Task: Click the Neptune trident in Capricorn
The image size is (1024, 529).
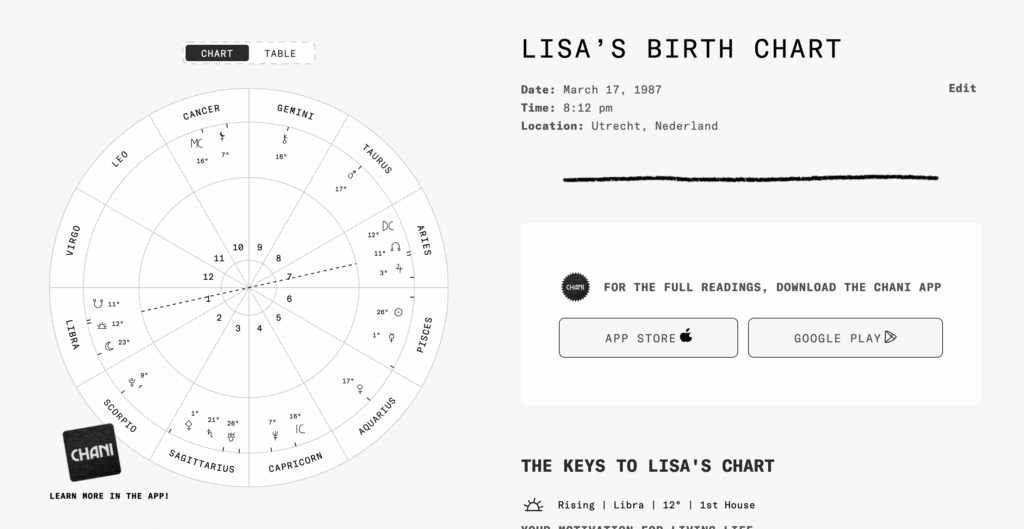Action: (x=272, y=434)
